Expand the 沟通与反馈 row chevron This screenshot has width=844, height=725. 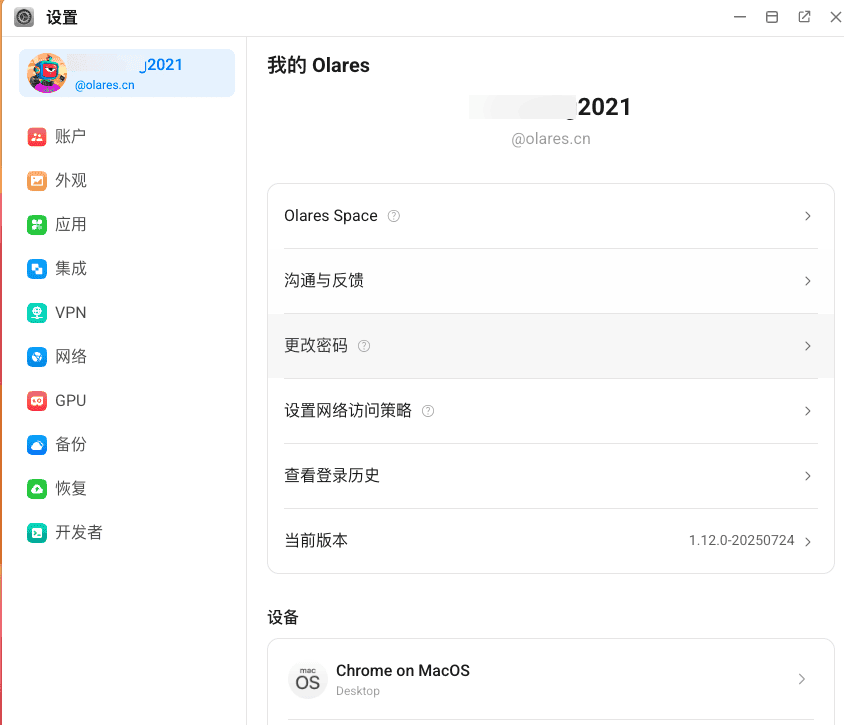pos(807,281)
